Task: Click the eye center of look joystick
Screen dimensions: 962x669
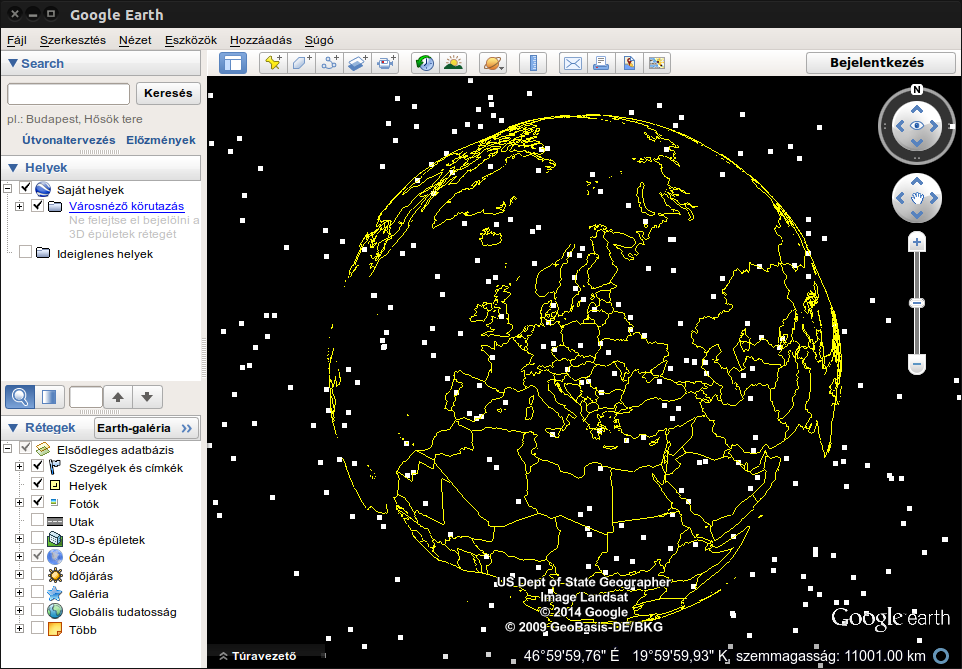Action: (x=917, y=126)
